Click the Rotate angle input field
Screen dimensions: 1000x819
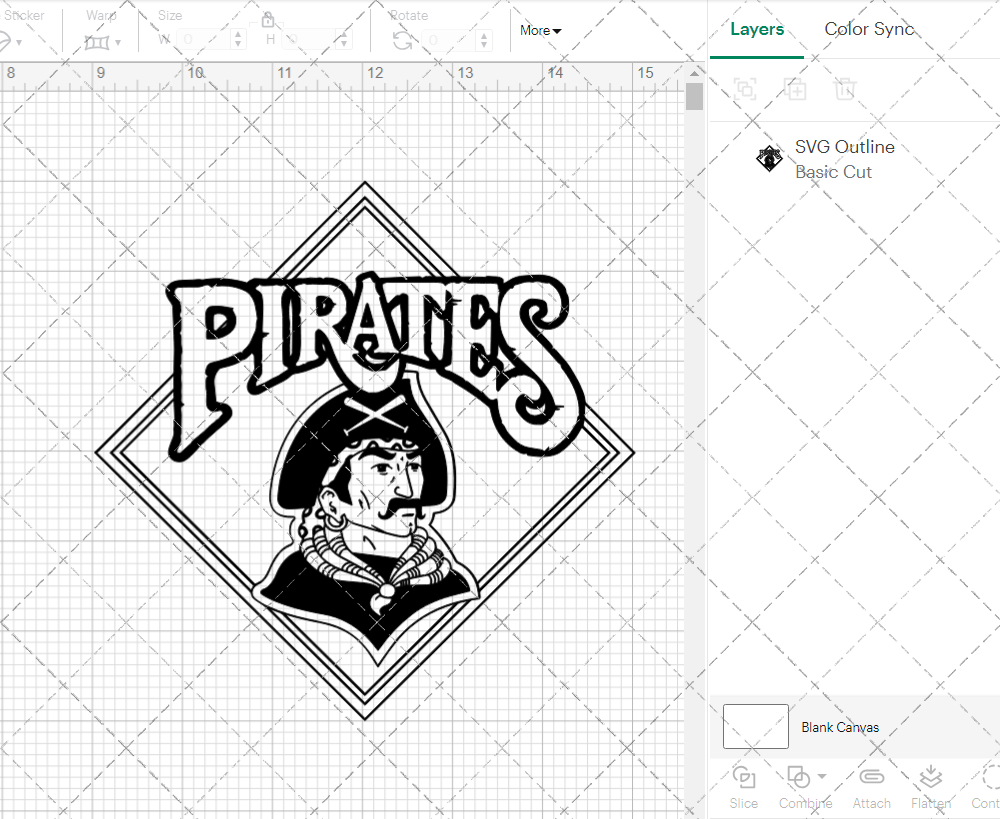(x=450, y=40)
